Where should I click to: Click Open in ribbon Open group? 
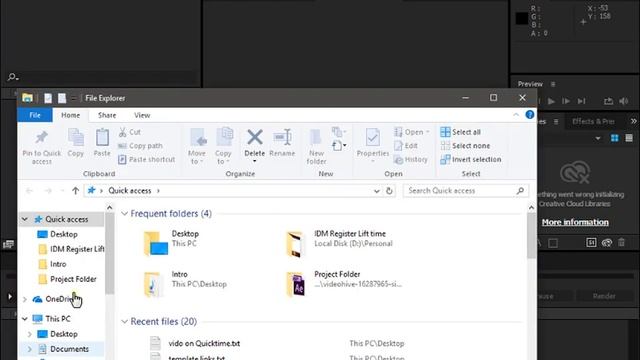(x=411, y=132)
